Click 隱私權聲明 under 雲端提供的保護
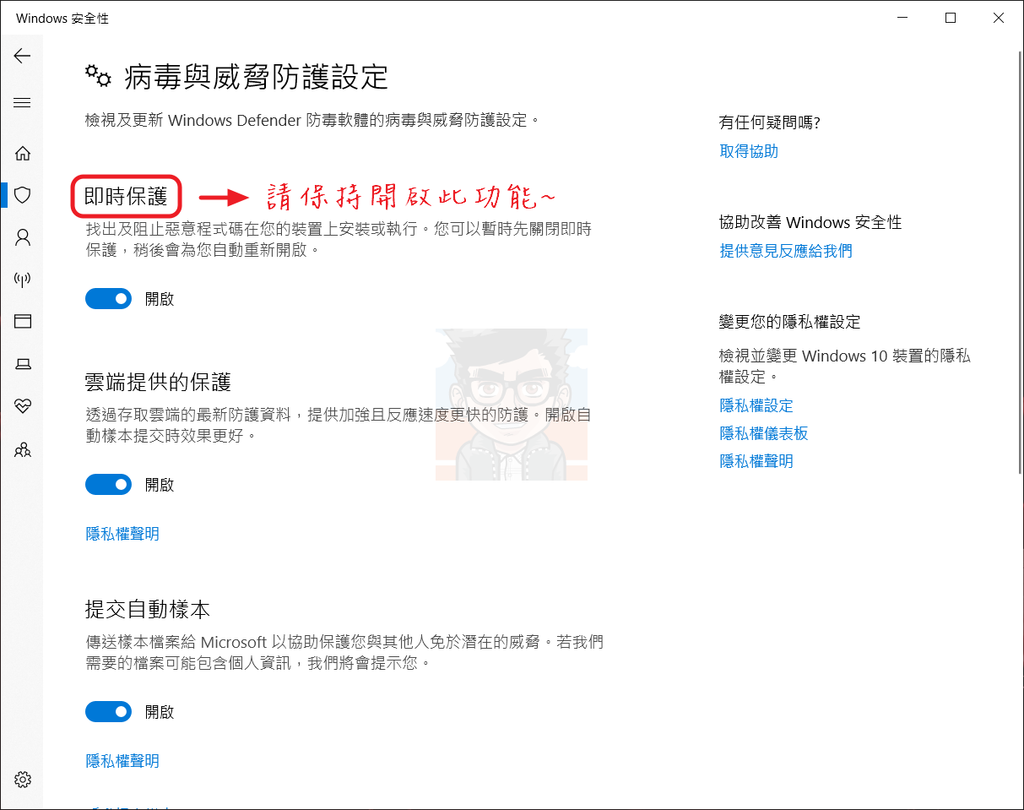 pos(122,533)
